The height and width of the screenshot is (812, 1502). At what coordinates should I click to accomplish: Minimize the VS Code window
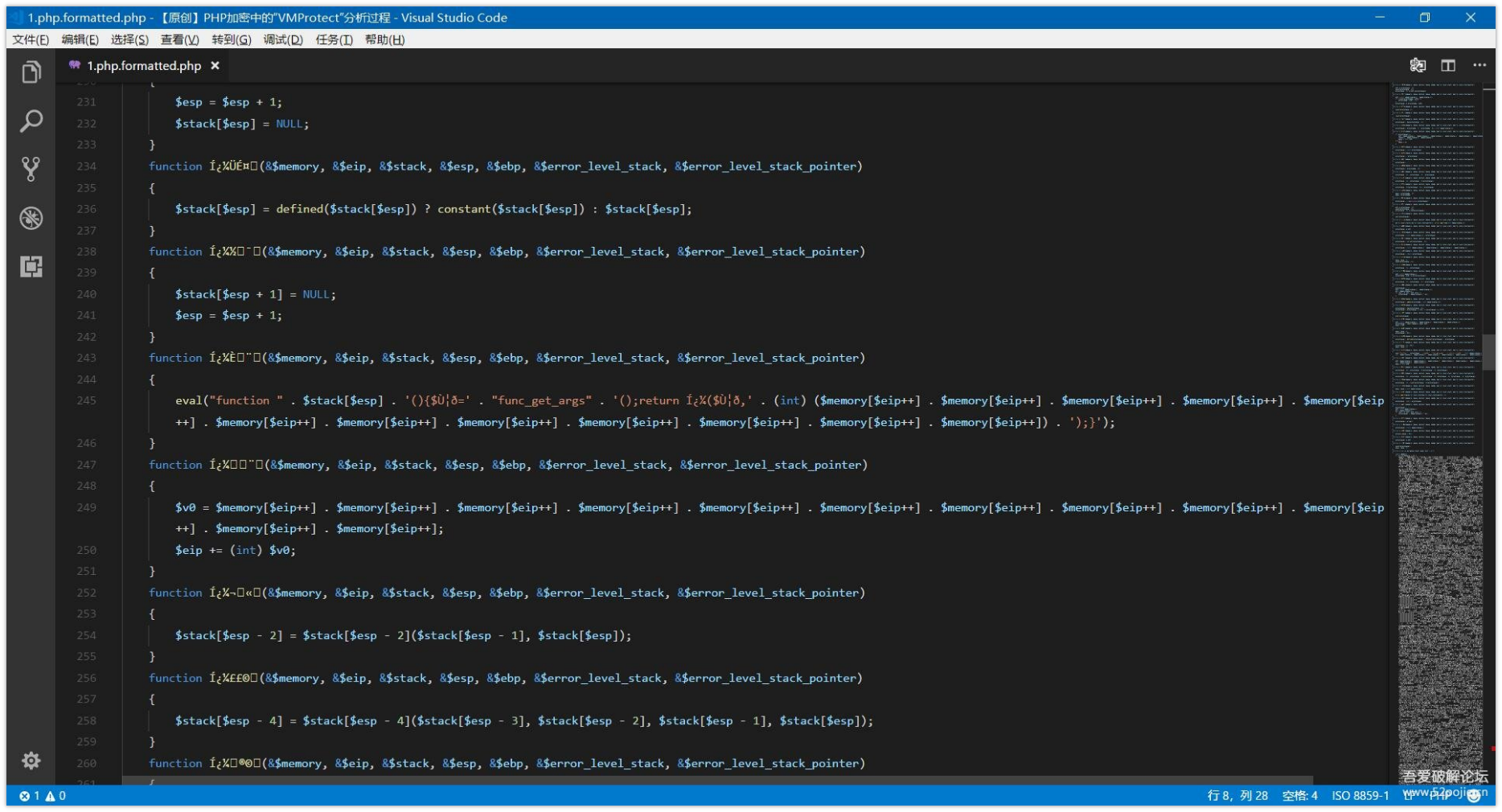tap(1380, 17)
